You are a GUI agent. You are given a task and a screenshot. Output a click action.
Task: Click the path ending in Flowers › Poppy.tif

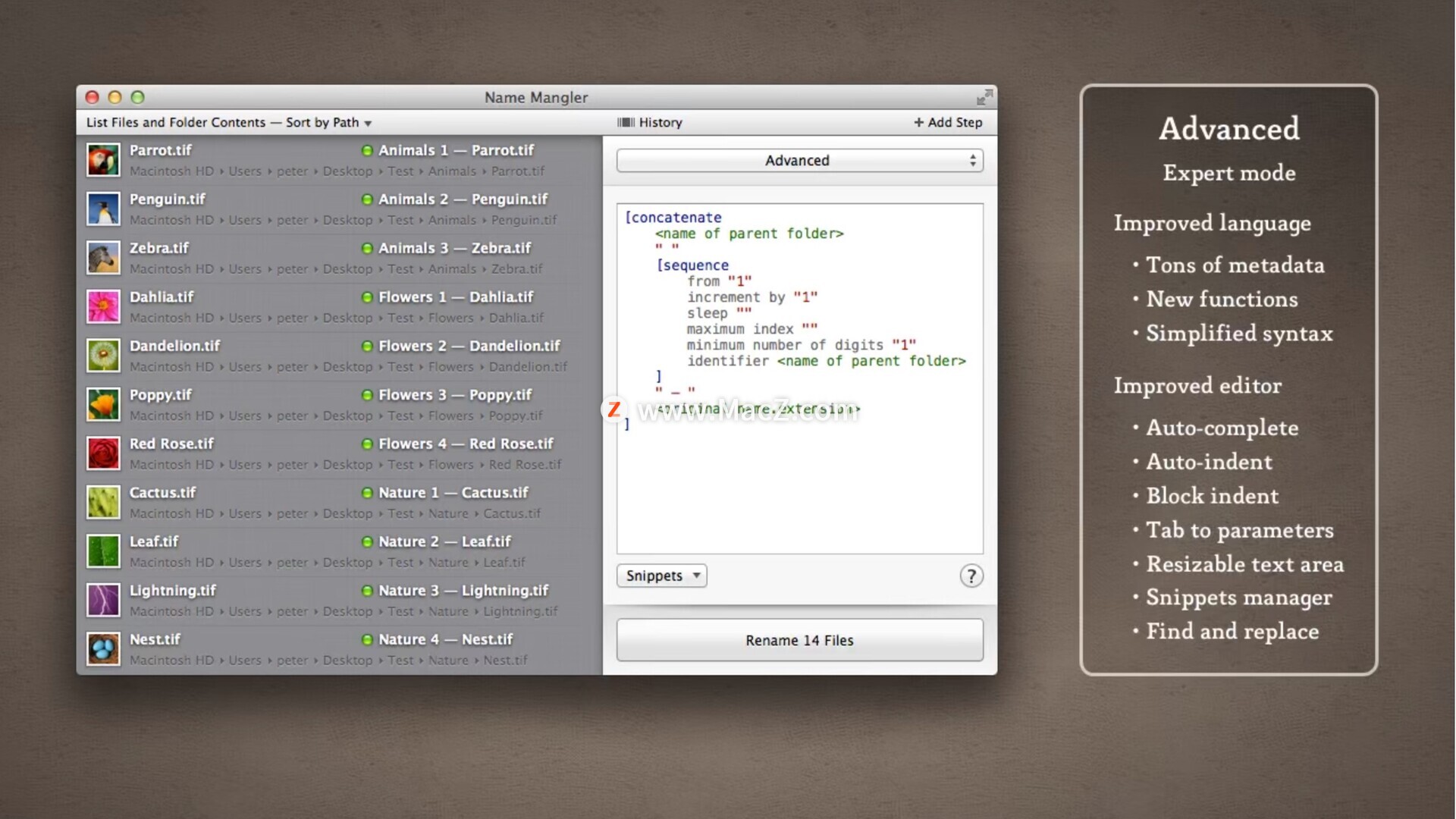point(336,416)
